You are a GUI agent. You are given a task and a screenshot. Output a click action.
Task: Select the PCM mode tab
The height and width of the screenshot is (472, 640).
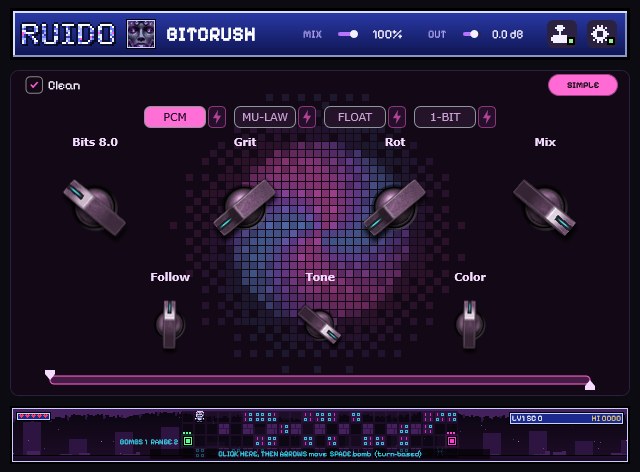[x=175, y=117]
